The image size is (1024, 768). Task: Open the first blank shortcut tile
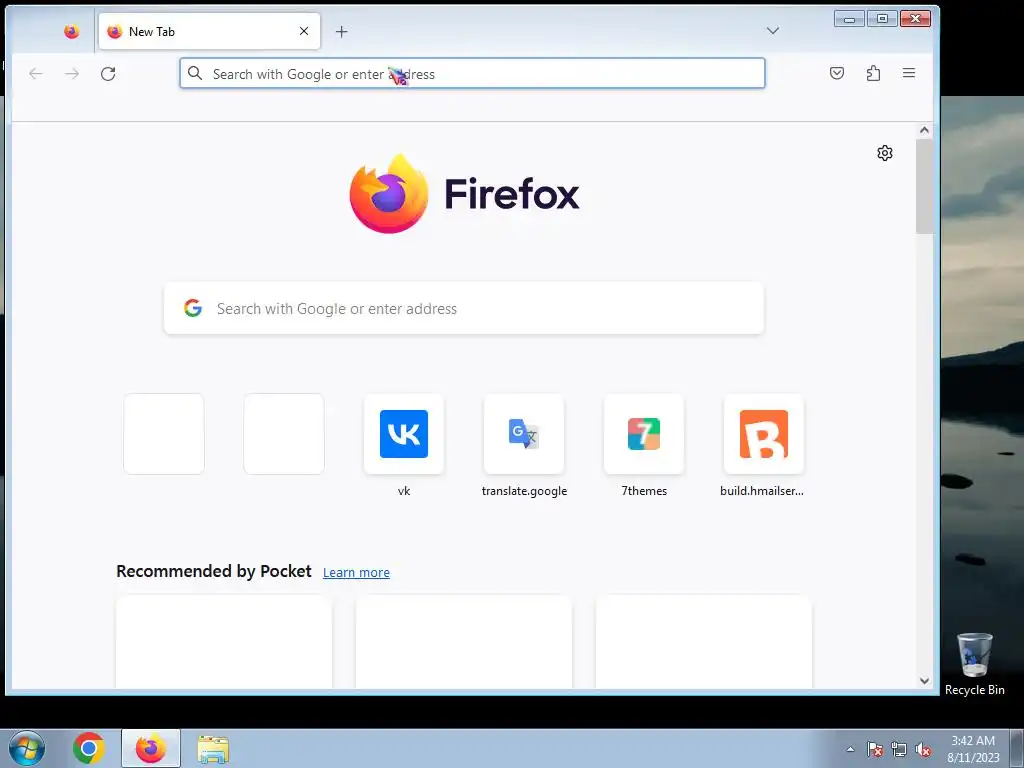pos(164,434)
